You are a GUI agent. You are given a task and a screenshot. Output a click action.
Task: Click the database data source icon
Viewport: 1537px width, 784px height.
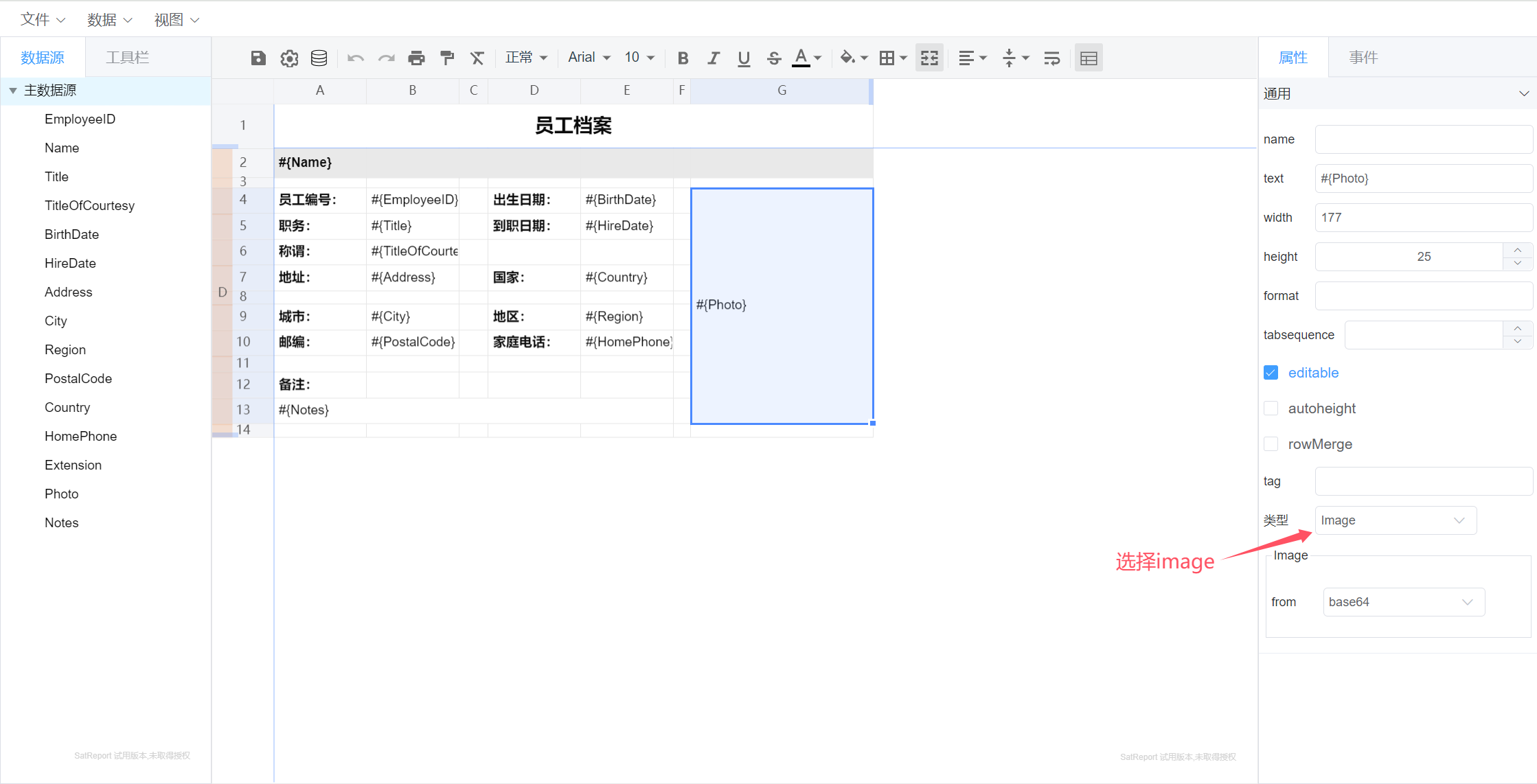(319, 58)
